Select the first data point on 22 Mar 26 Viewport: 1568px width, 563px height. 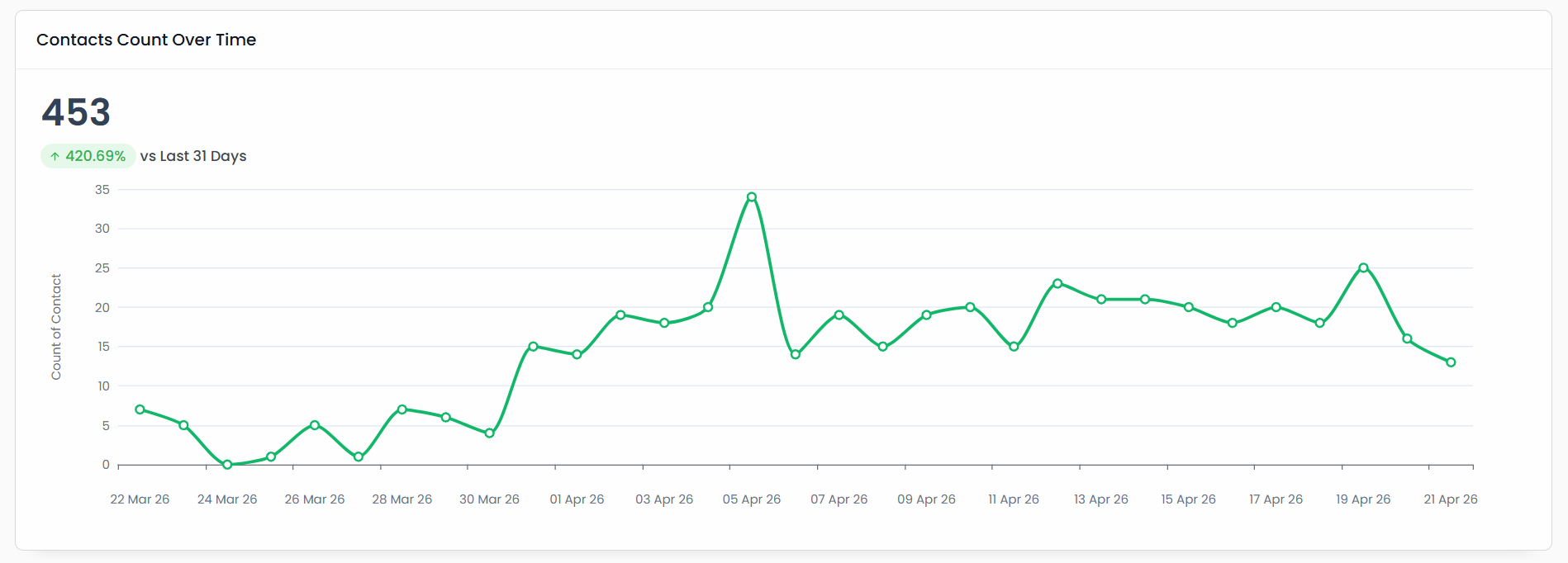[140, 409]
